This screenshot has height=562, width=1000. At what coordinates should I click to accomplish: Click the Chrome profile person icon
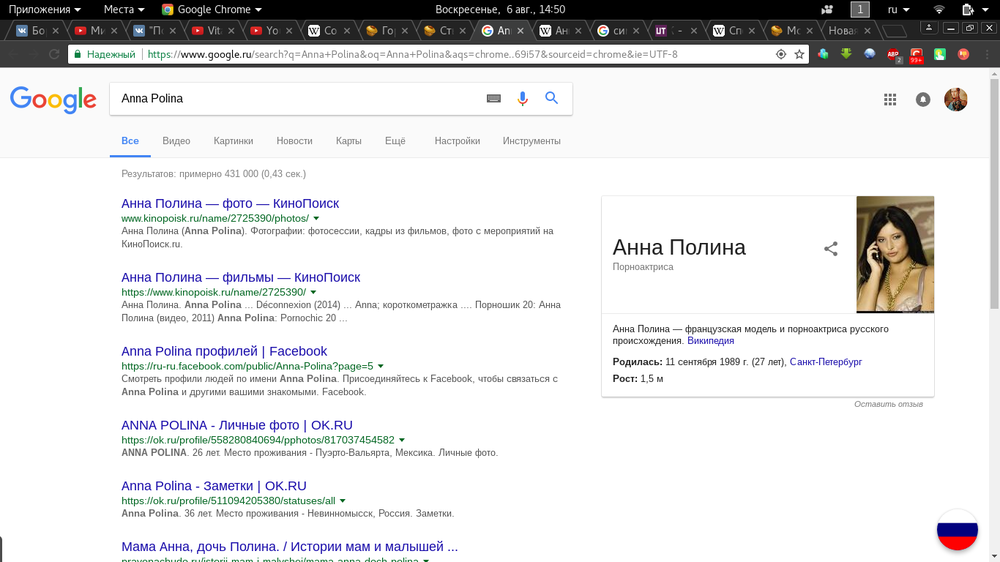point(929,27)
